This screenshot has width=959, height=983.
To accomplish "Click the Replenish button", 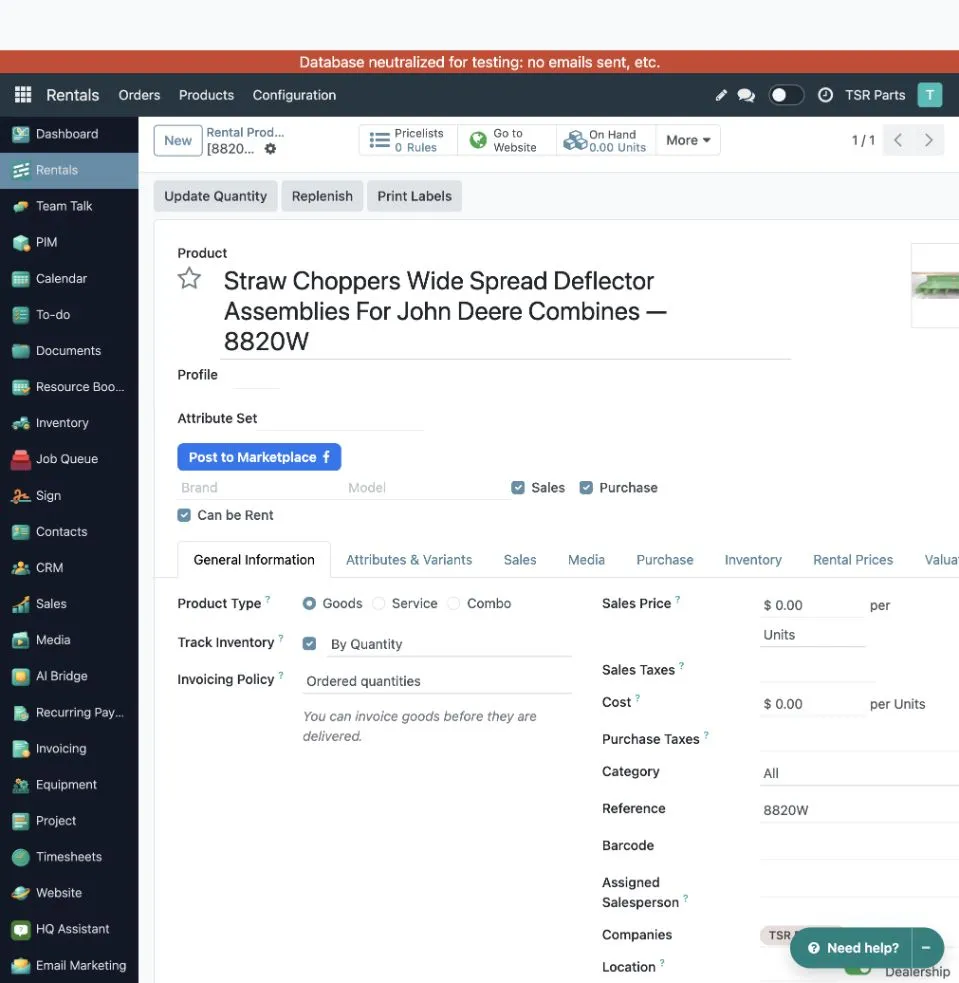I will pyautogui.click(x=322, y=196).
